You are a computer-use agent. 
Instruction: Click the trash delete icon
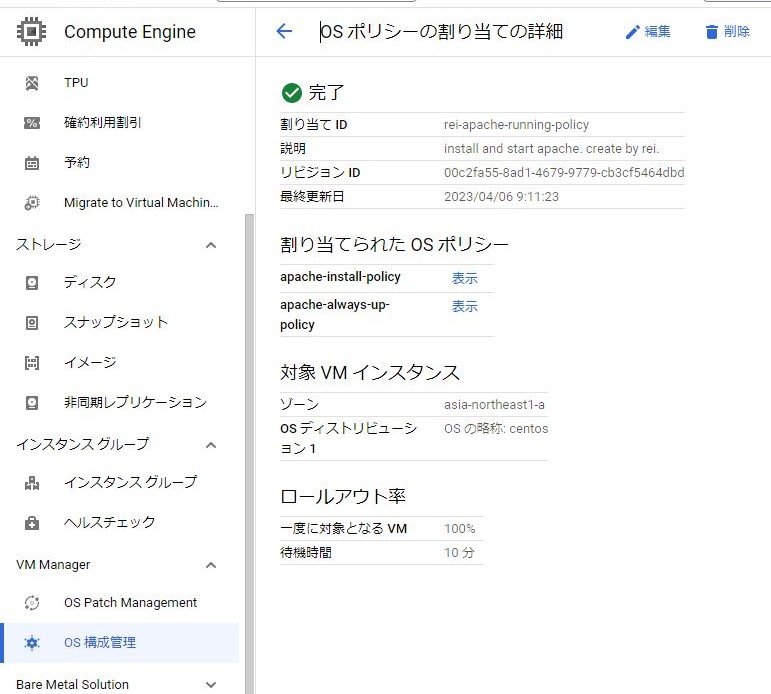click(x=712, y=32)
